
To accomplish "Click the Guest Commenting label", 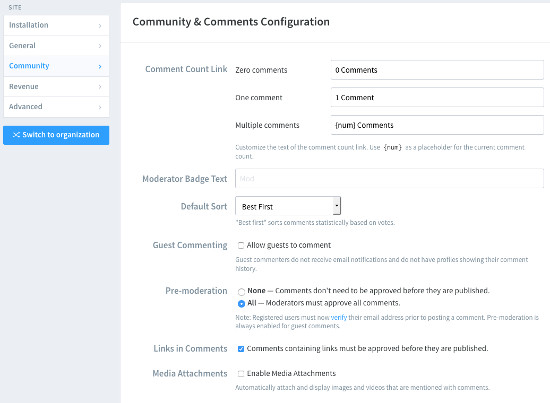I will pos(190,245).
